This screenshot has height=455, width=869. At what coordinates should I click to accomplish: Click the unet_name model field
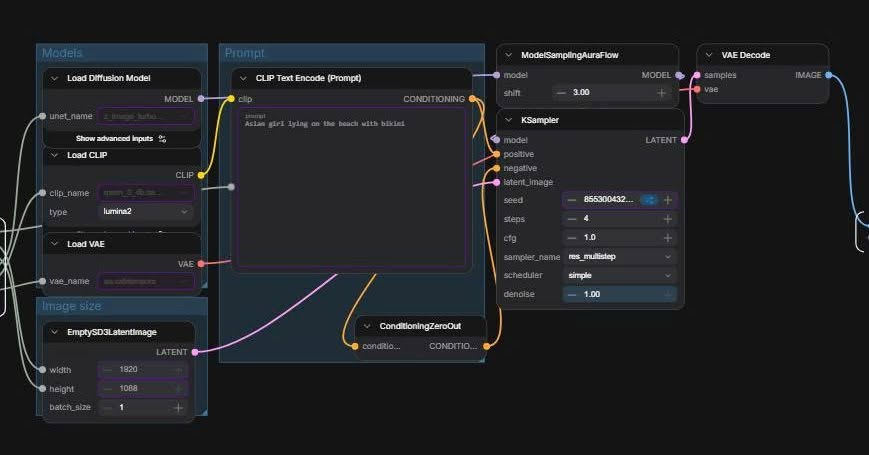pos(146,116)
